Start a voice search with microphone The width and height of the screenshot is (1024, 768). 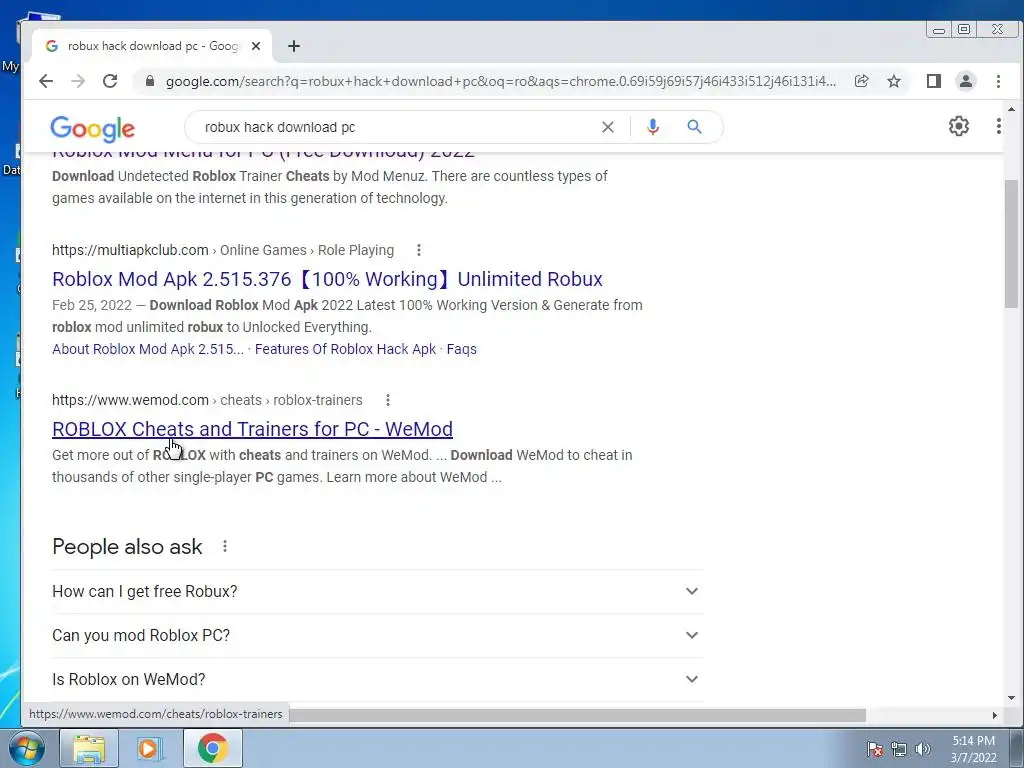652,127
